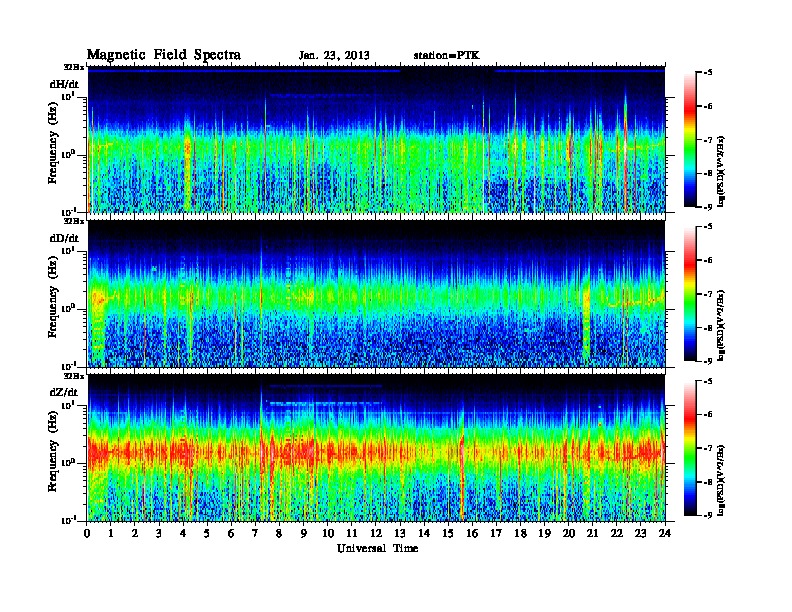Click hour "17" on the time axis
792x612 pixels.
496,533
